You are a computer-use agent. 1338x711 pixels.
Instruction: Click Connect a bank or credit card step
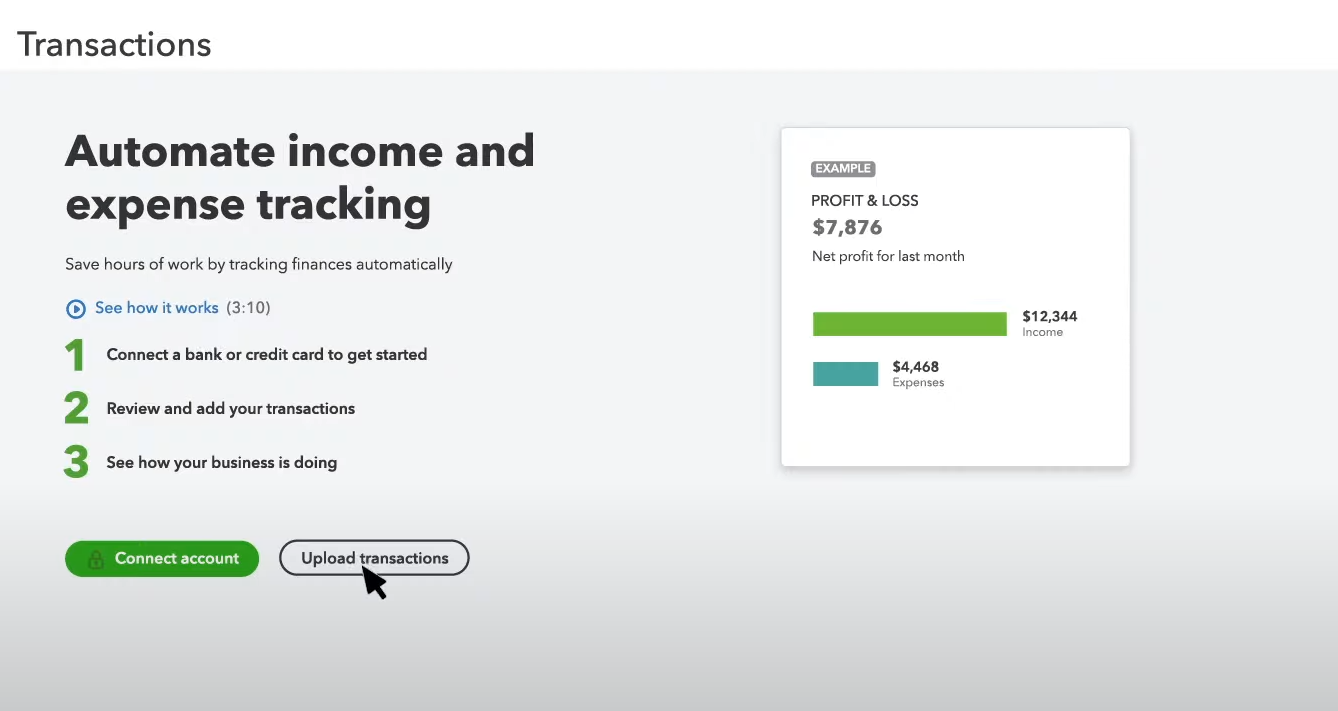point(267,355)
